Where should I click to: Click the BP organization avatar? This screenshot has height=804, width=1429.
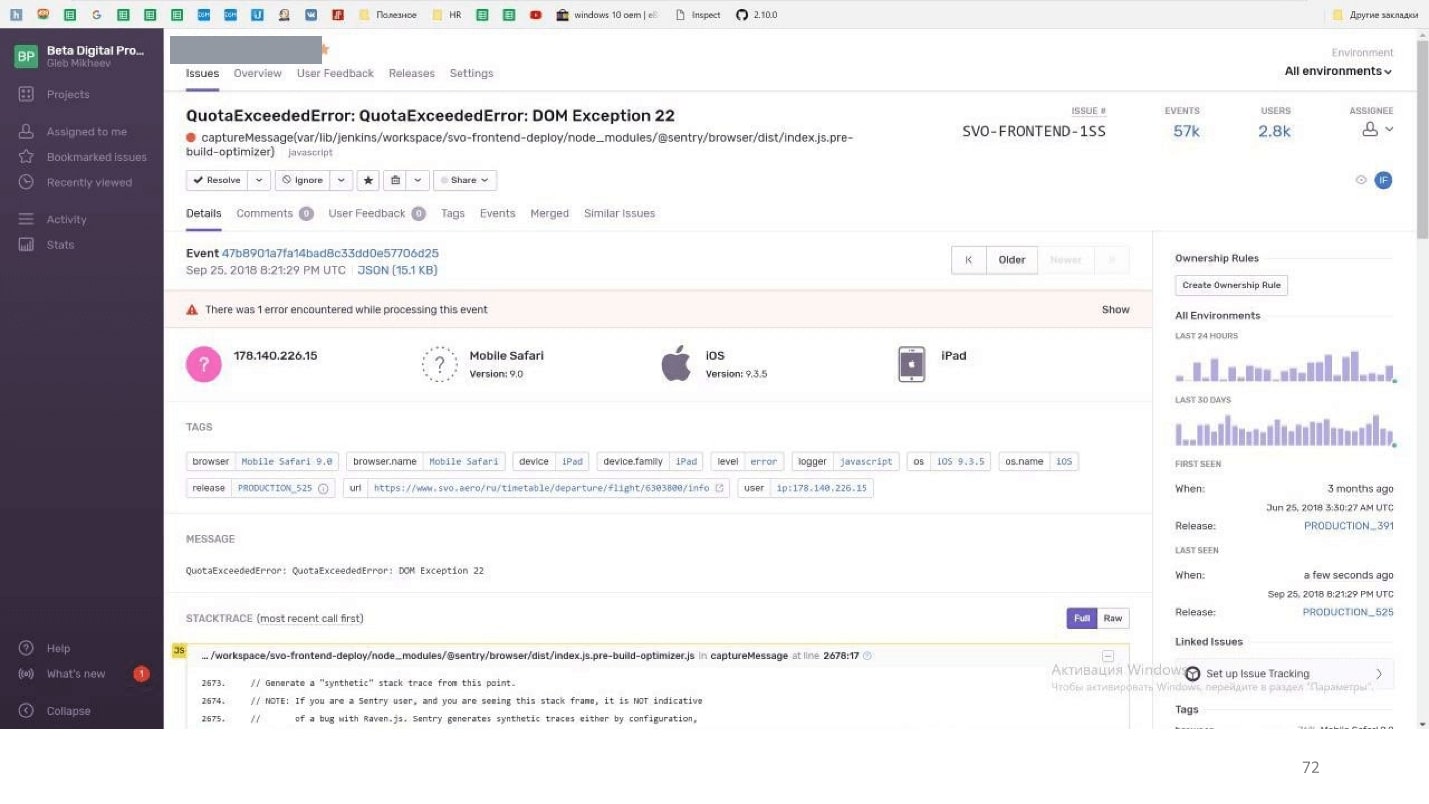pos(26,56)
